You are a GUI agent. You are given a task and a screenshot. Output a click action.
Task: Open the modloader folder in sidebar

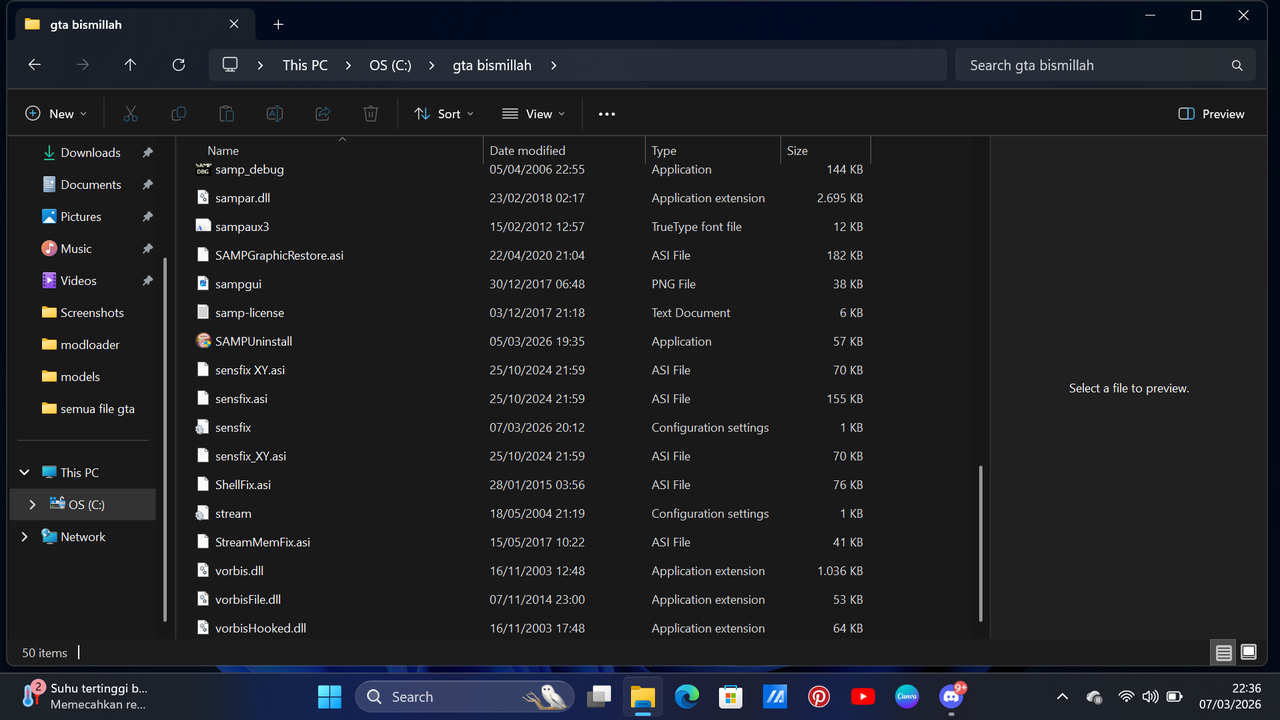(x=89, y=345)
